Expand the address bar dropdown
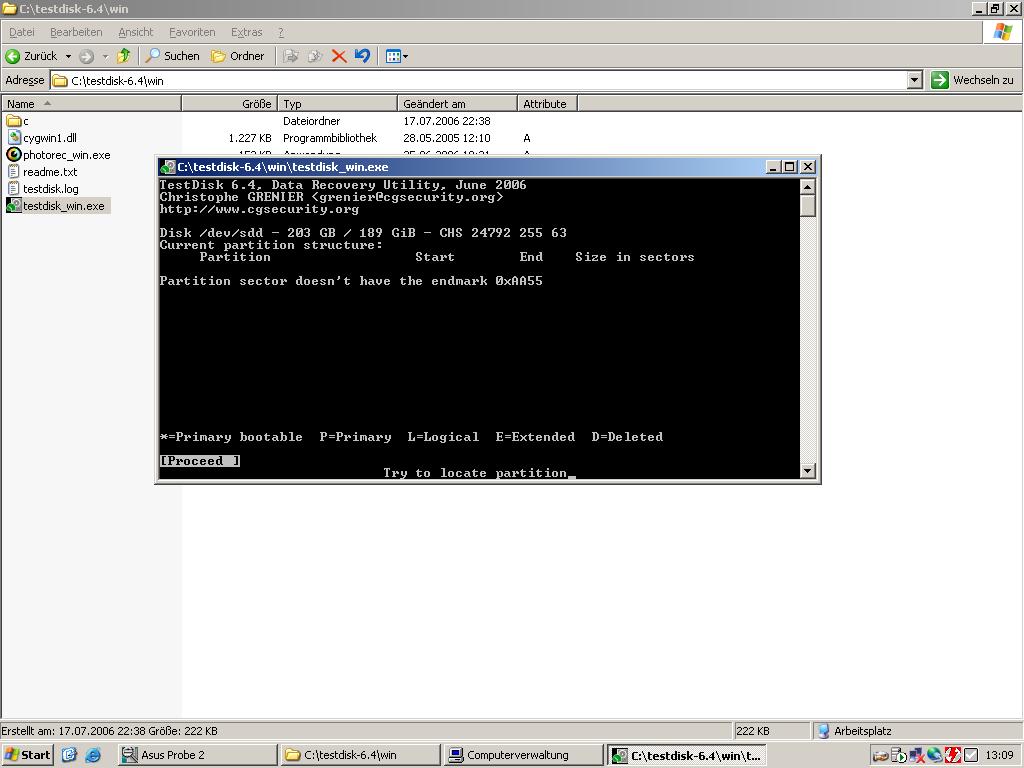This screenshot has height=768, width=1024. tap(915, 80)
